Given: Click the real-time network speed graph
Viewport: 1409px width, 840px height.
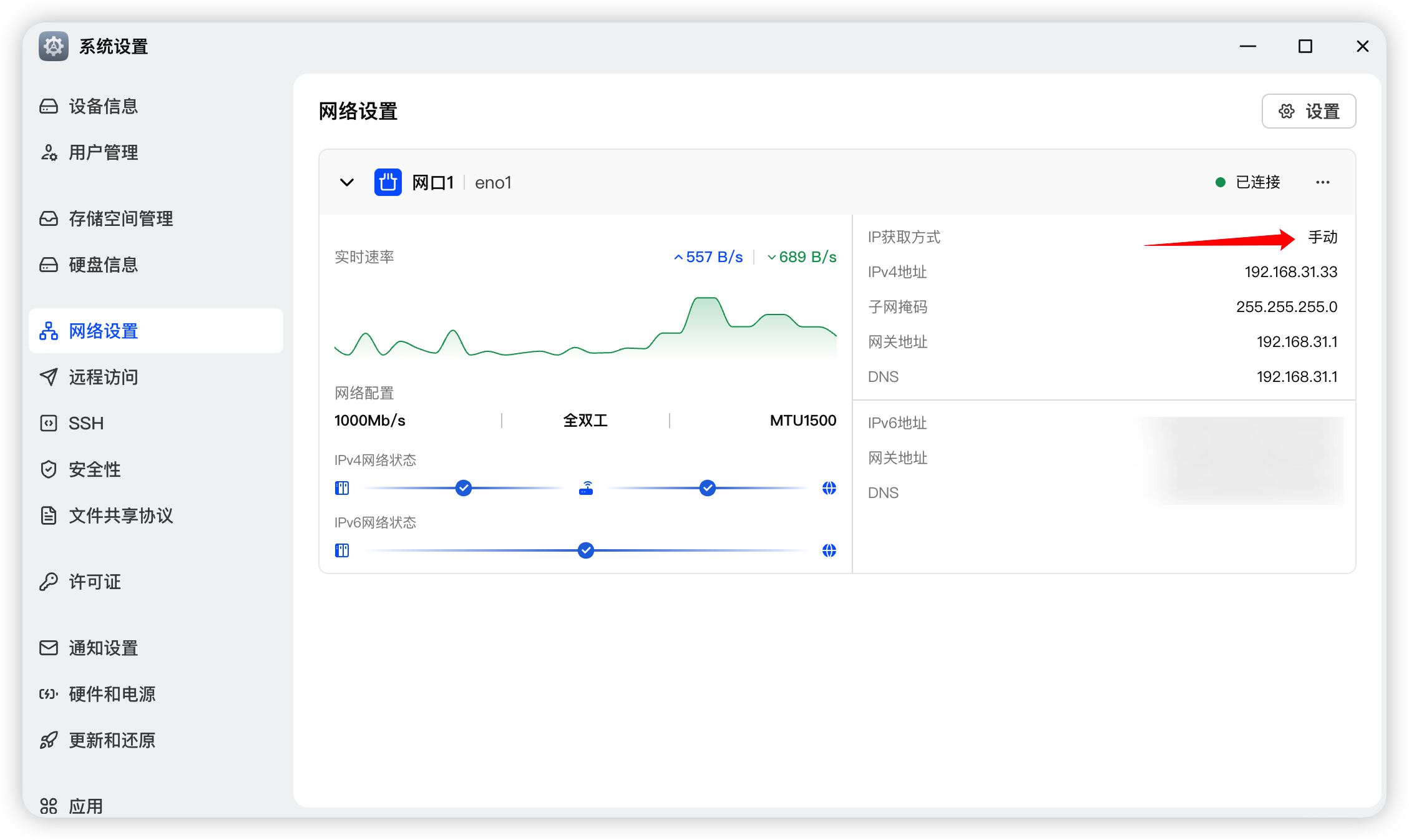Looking at the screenshot, I should click(x=585, y=328).
